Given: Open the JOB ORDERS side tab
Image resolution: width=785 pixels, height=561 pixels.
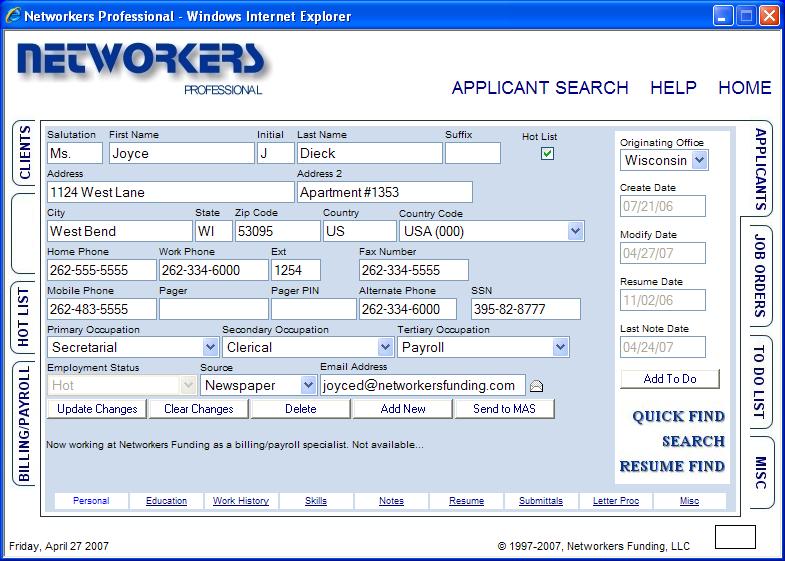Looking at the screenshot, I should [760, 275].
